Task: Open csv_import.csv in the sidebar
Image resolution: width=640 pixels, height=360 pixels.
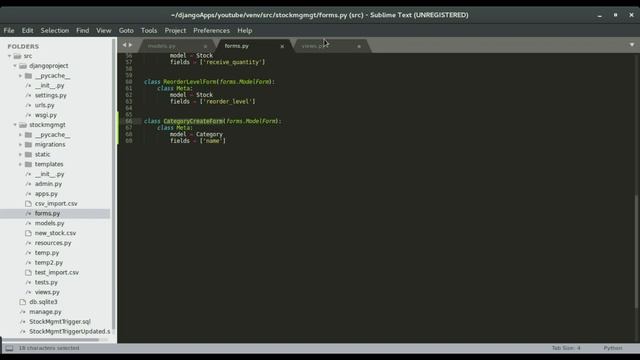Action: (56, 203)
